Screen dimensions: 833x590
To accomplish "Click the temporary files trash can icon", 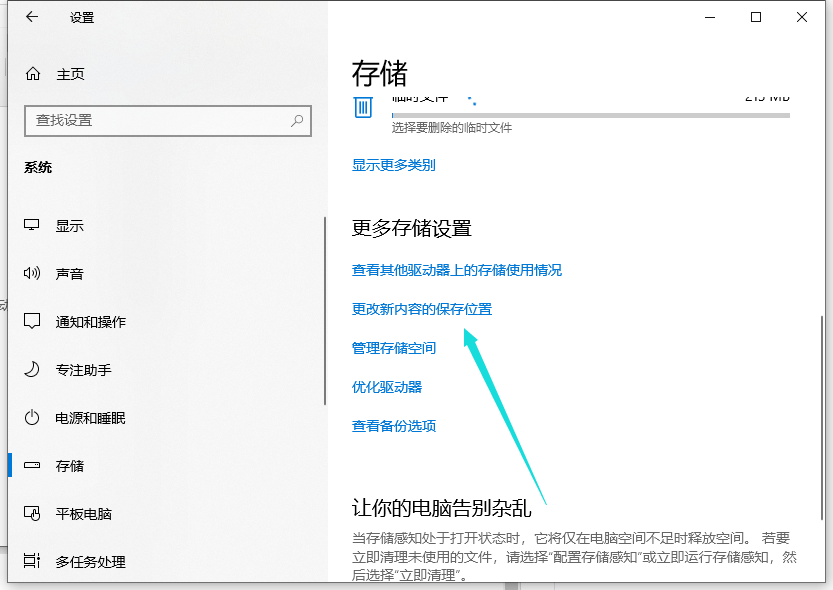I will (363, 106).
